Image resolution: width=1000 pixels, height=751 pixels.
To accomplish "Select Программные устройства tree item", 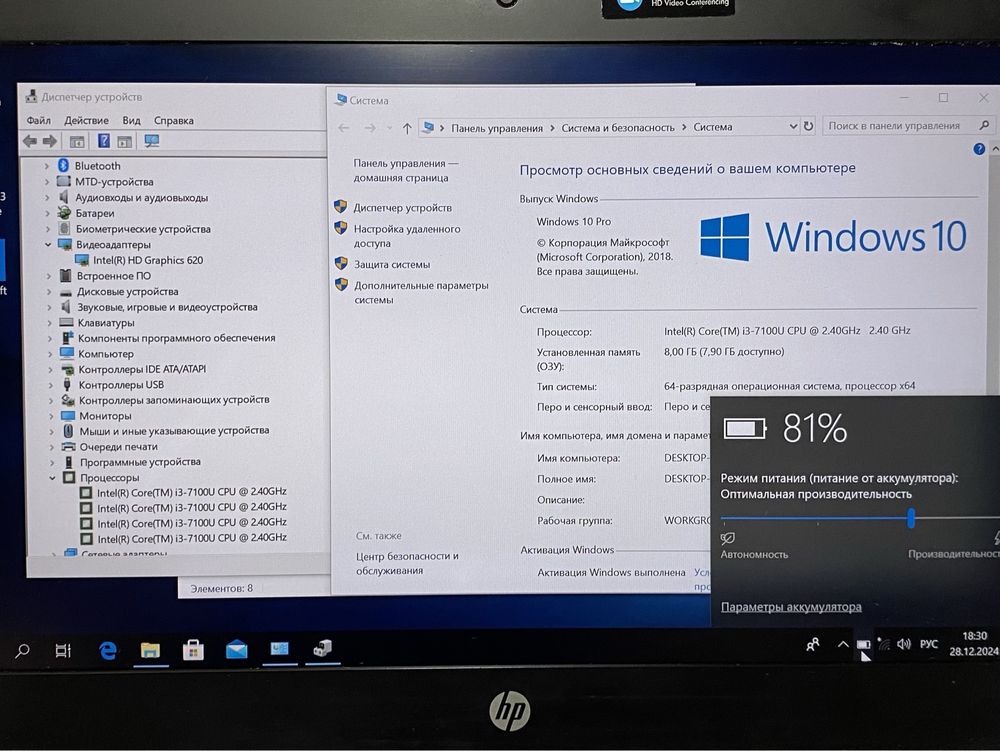I will pos(140,462).
